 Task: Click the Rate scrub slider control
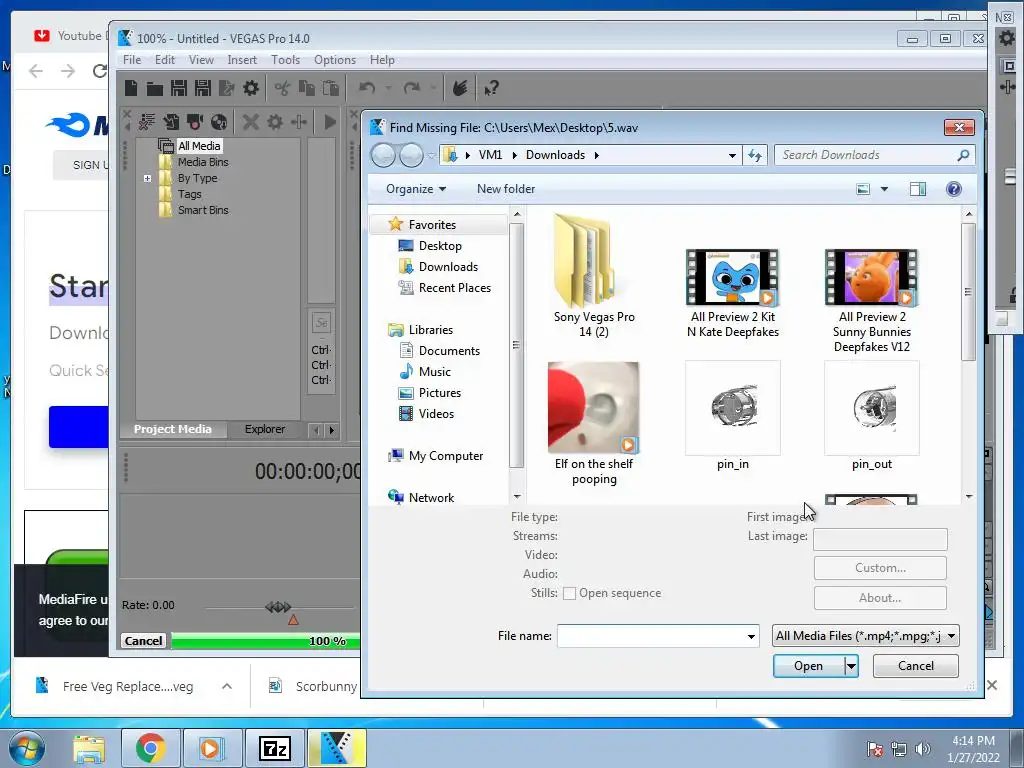click(278, 607)
